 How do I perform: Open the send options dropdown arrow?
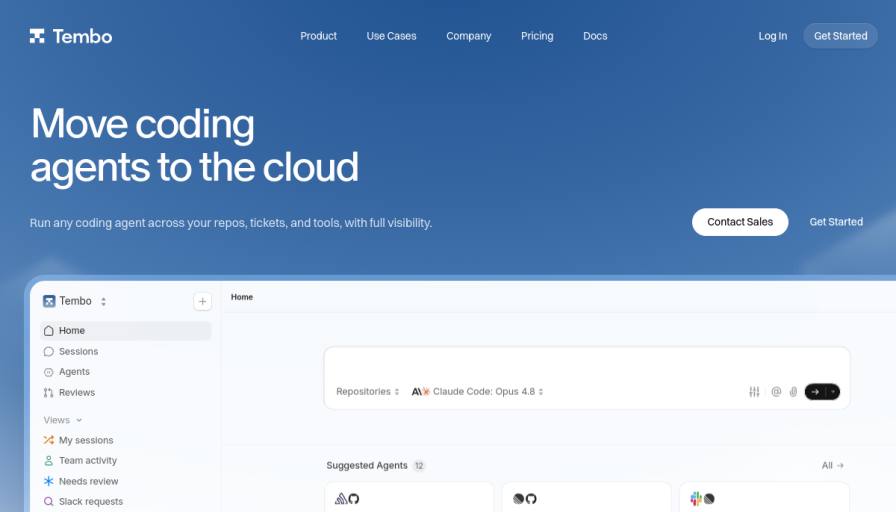click(833, 391)
